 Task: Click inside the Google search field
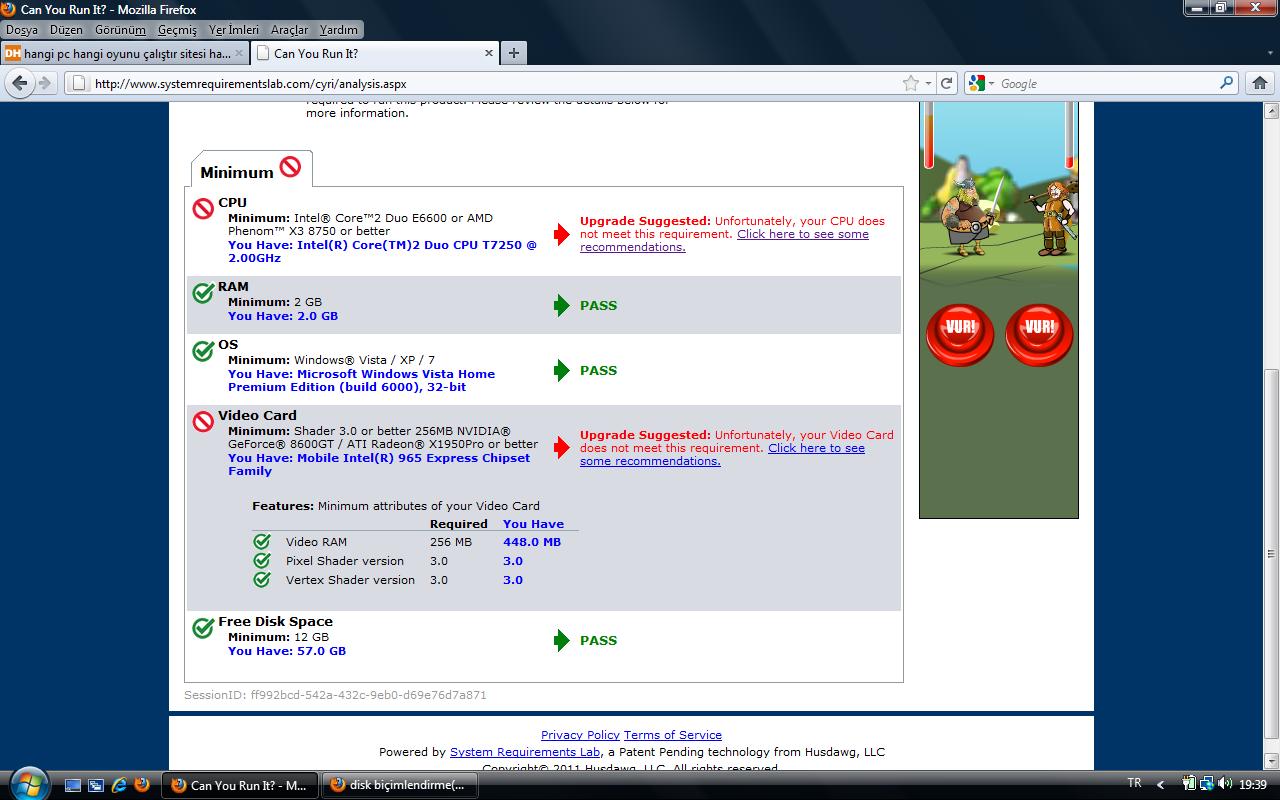pos(1107,84)
